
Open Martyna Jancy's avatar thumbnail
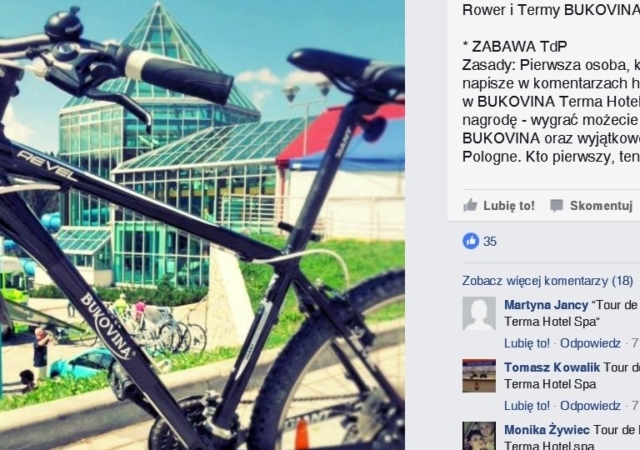tap(479, 313)
